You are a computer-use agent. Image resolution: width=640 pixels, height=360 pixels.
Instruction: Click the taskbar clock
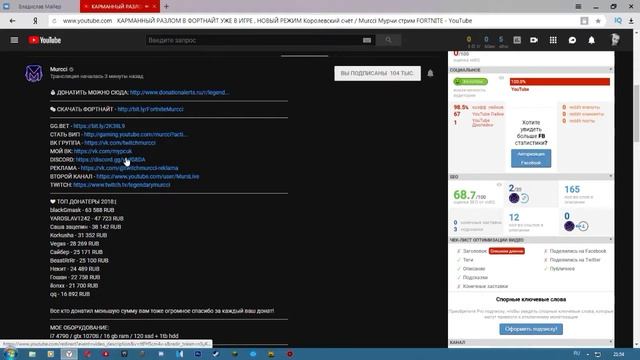tap(618, 354)
